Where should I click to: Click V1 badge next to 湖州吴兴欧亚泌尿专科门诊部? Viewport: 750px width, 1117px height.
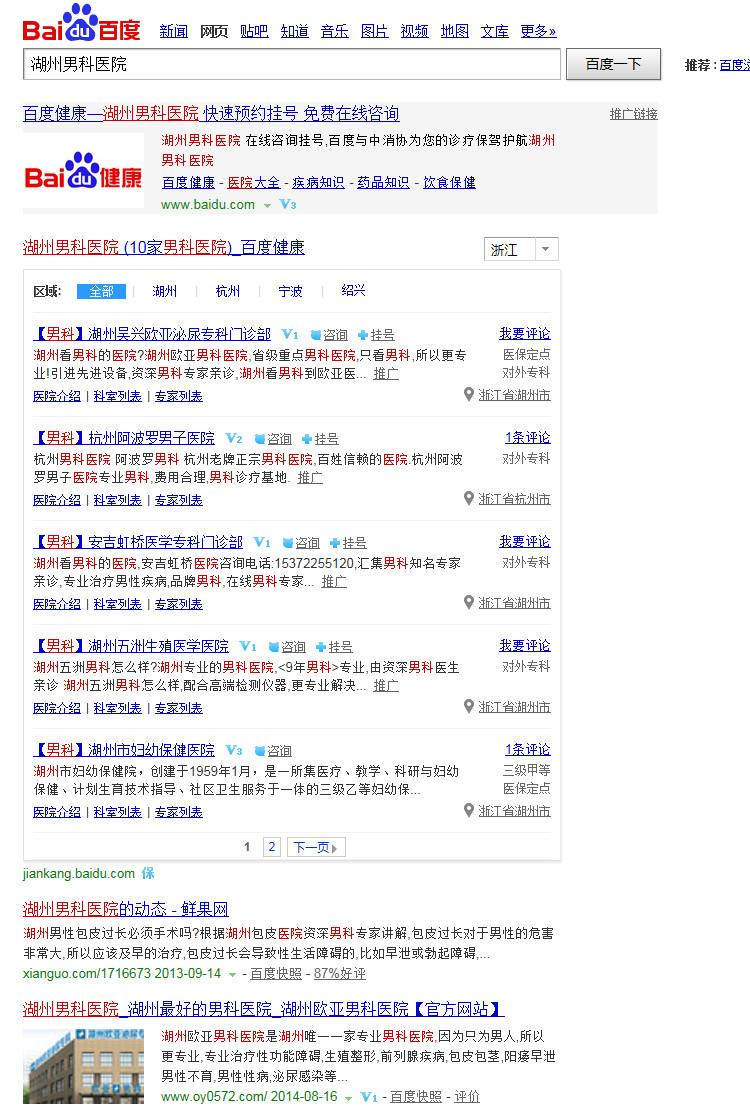(x=290, y=334)
